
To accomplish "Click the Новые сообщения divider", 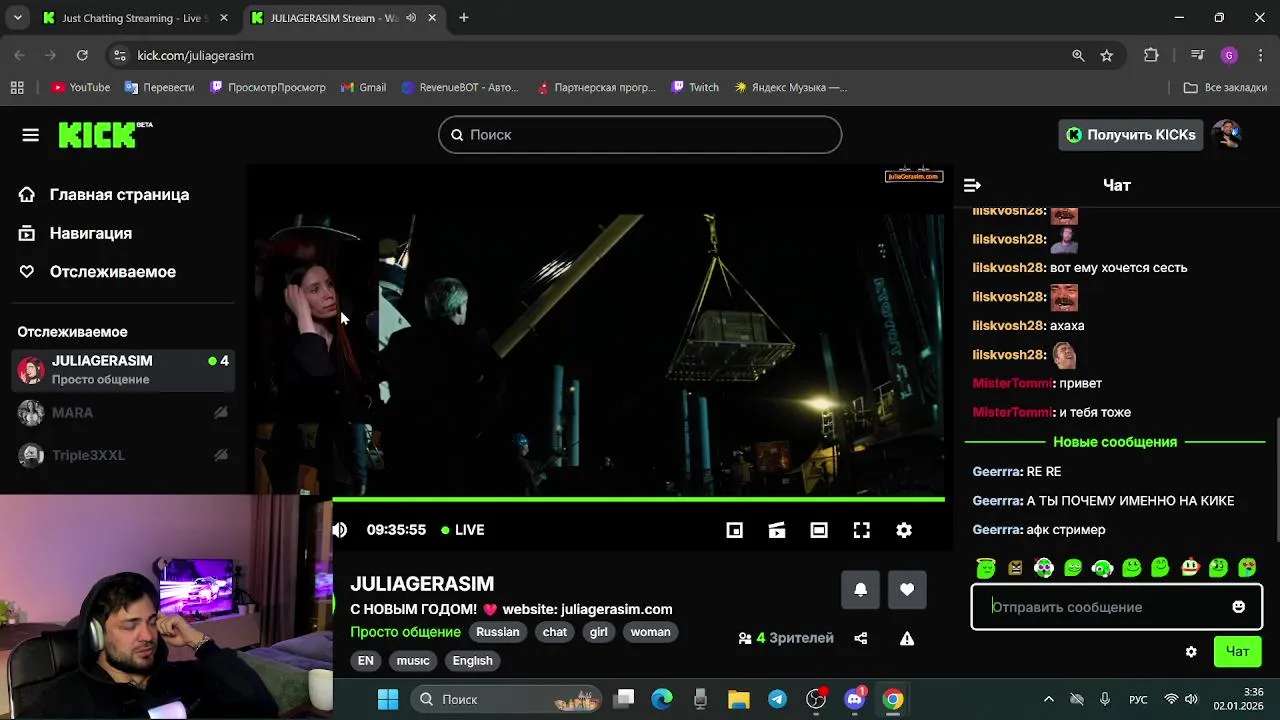I will (1115, 442).
